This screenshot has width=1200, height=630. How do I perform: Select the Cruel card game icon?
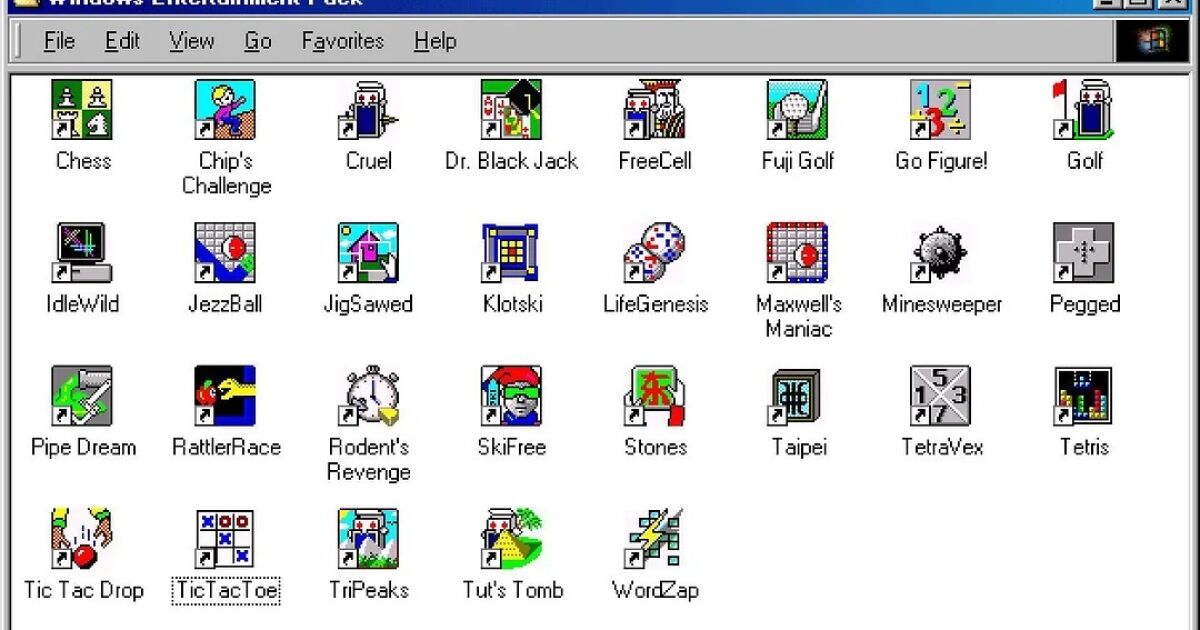coord(369,110)
